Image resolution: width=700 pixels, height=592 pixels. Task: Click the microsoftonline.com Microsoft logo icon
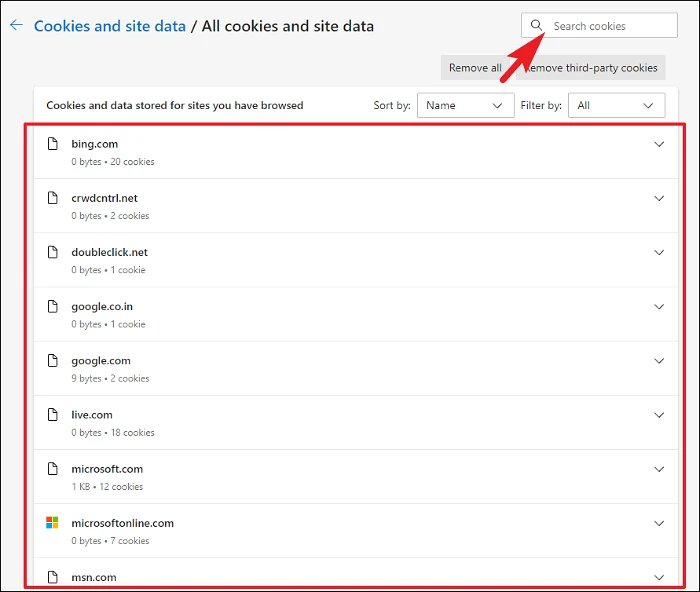(52, 523)
